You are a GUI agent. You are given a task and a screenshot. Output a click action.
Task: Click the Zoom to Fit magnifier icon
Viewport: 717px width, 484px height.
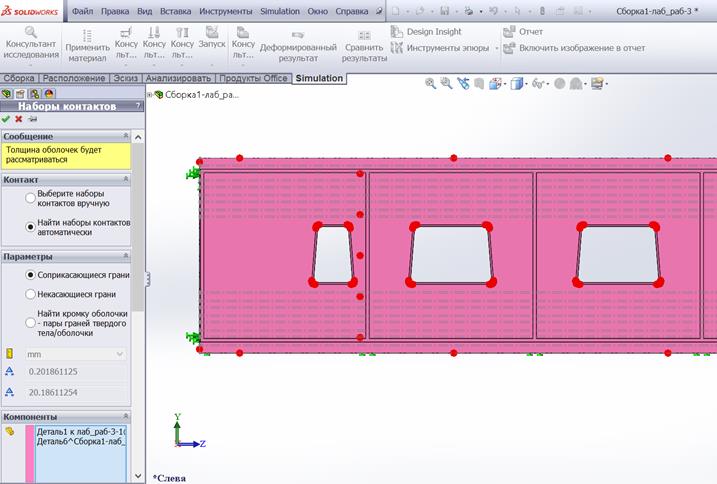pyautogui.click(x=431, y=84)
